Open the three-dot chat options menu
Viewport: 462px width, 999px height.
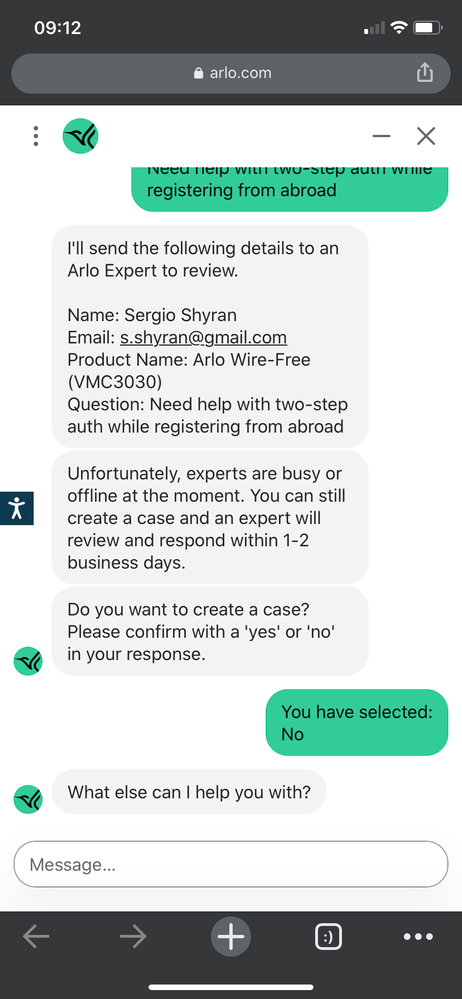point(36,136)
